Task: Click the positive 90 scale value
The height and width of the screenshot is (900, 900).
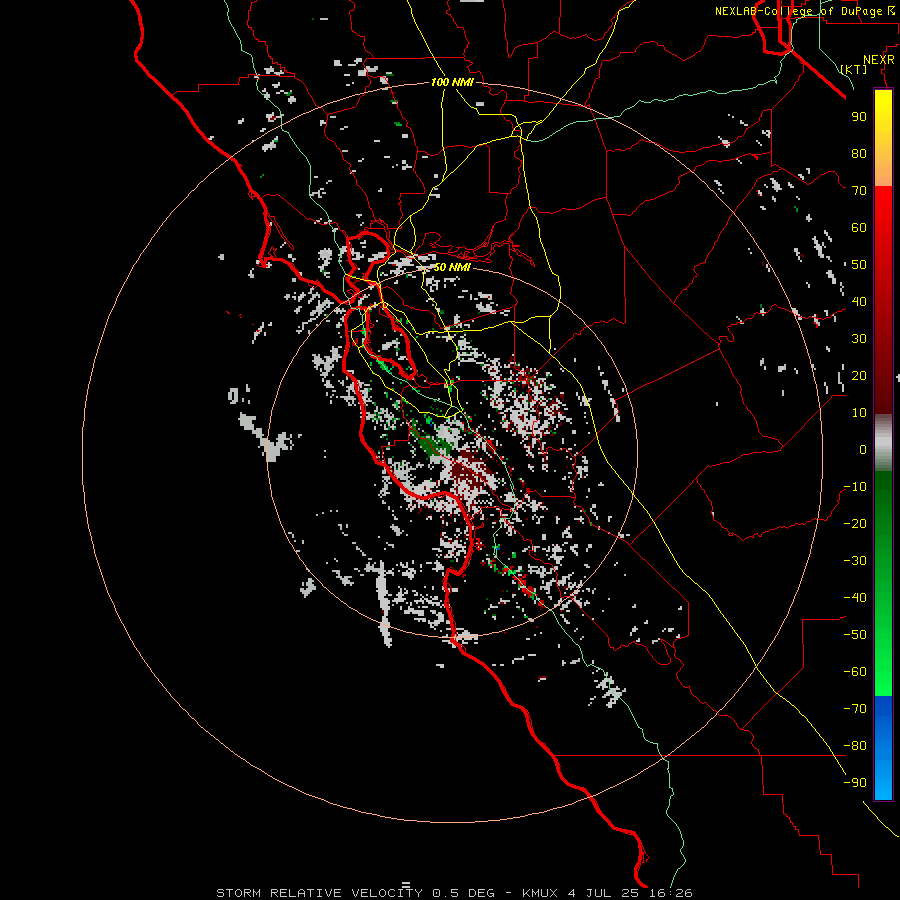Action: tap(859, 117)
